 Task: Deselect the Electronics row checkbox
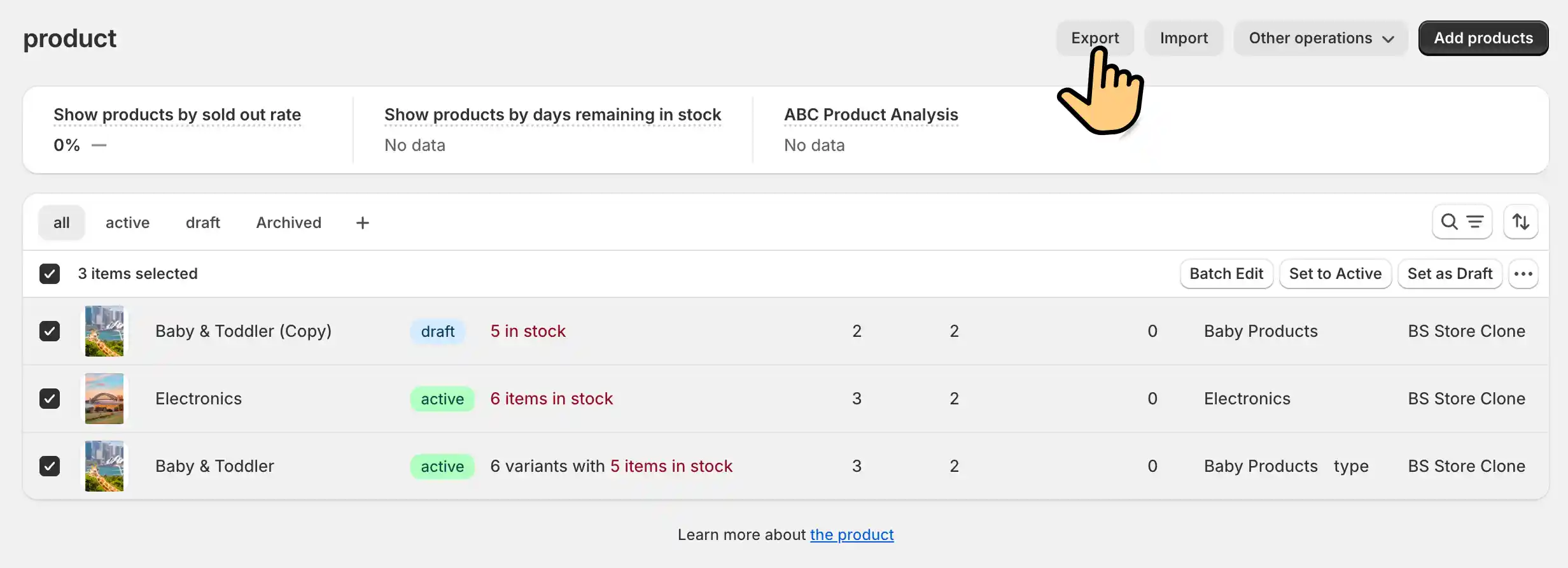tap(49, 398)
